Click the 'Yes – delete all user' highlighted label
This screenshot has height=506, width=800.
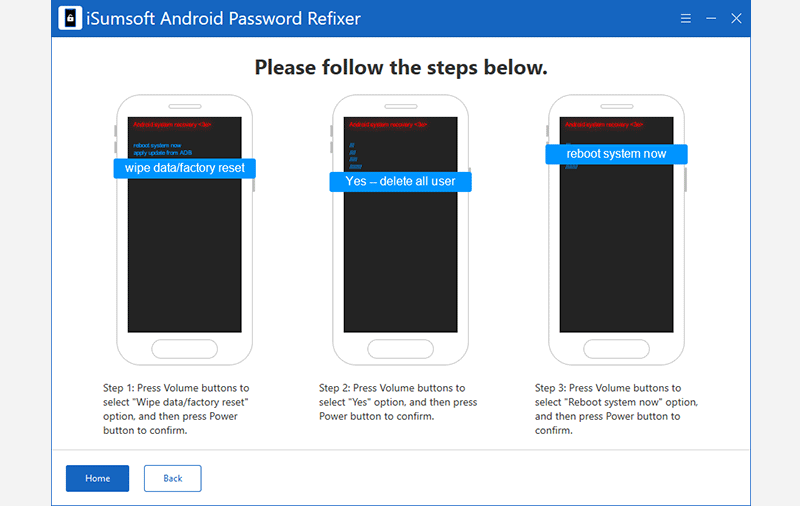pyautogui.click(x=401, y=181)
